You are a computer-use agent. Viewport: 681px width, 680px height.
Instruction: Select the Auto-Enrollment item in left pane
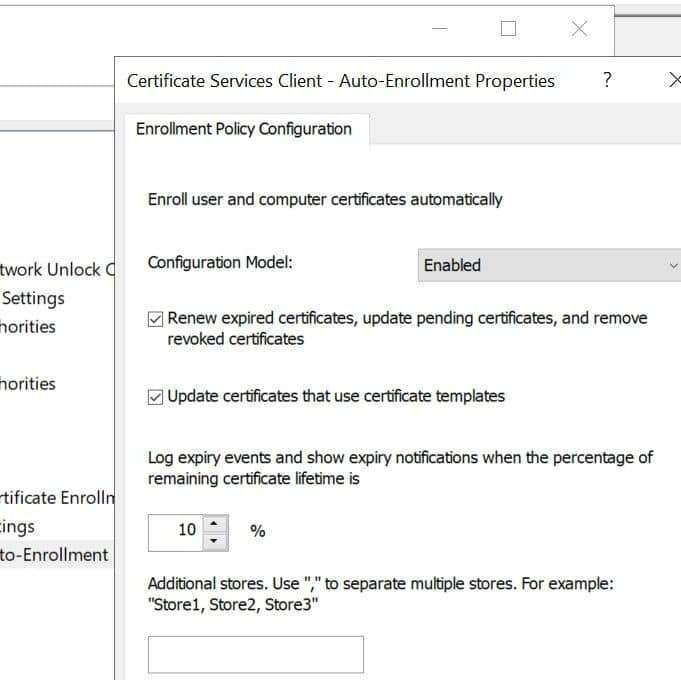[x=54, y=555]
